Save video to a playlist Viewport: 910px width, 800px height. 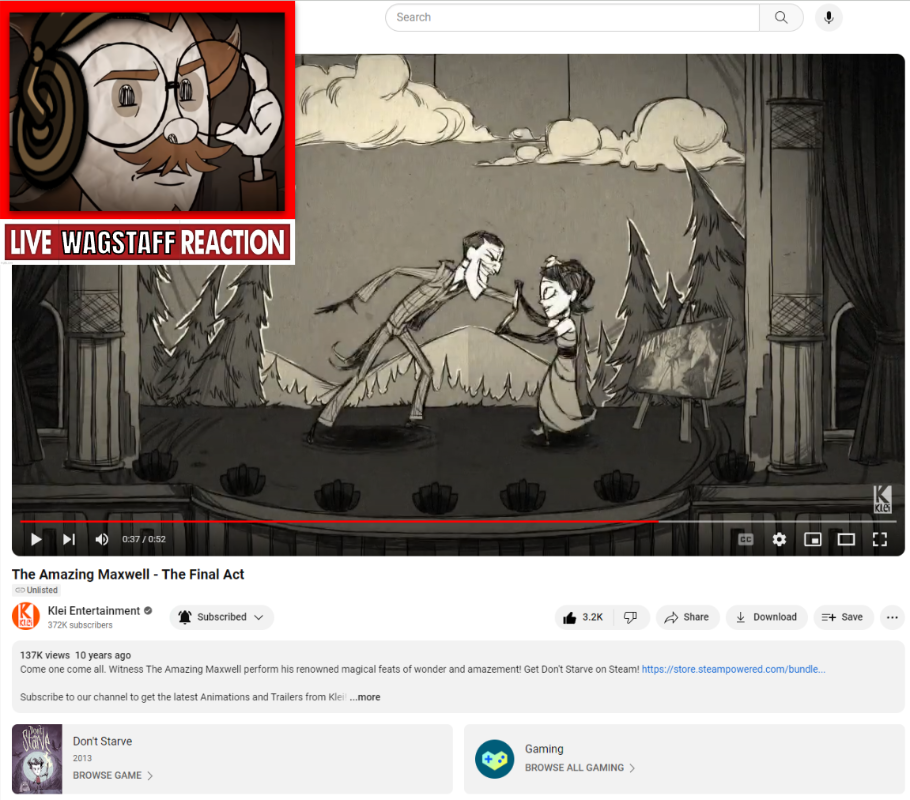click(843, 617)
